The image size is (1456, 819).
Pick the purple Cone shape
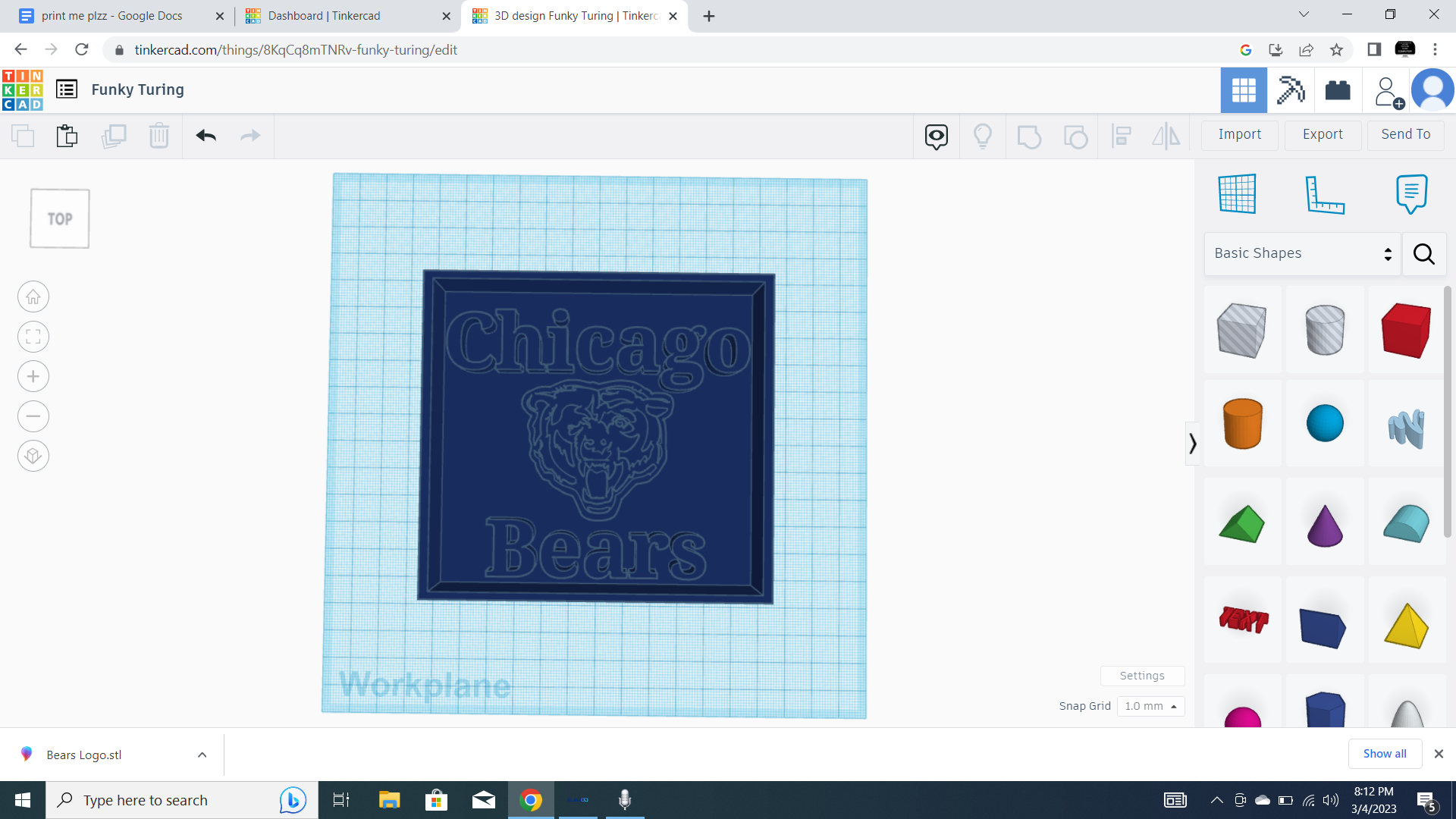[1325, 525]
